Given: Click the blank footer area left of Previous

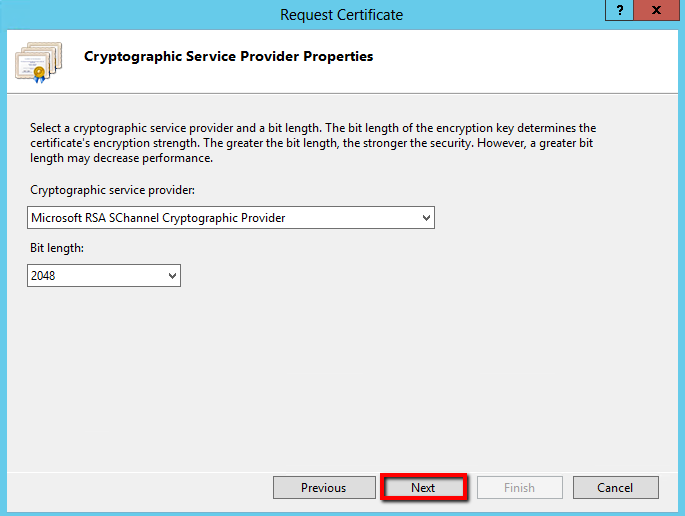Looking at the screenshot, I should click(x=140, y=488).
